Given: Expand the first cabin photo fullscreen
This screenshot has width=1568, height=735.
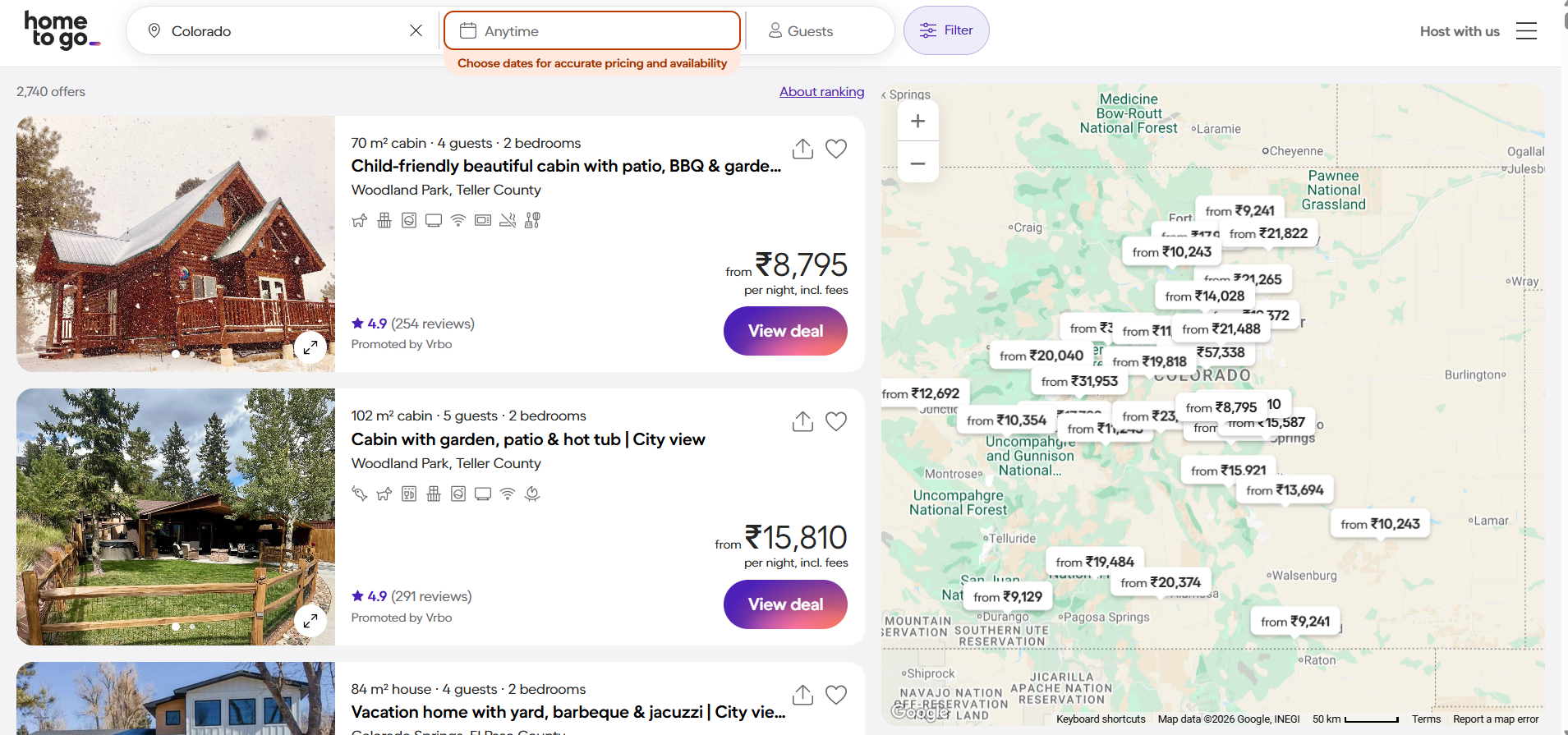Looking at the screenshot, I should pyautogui.click(x=310, y=347).
